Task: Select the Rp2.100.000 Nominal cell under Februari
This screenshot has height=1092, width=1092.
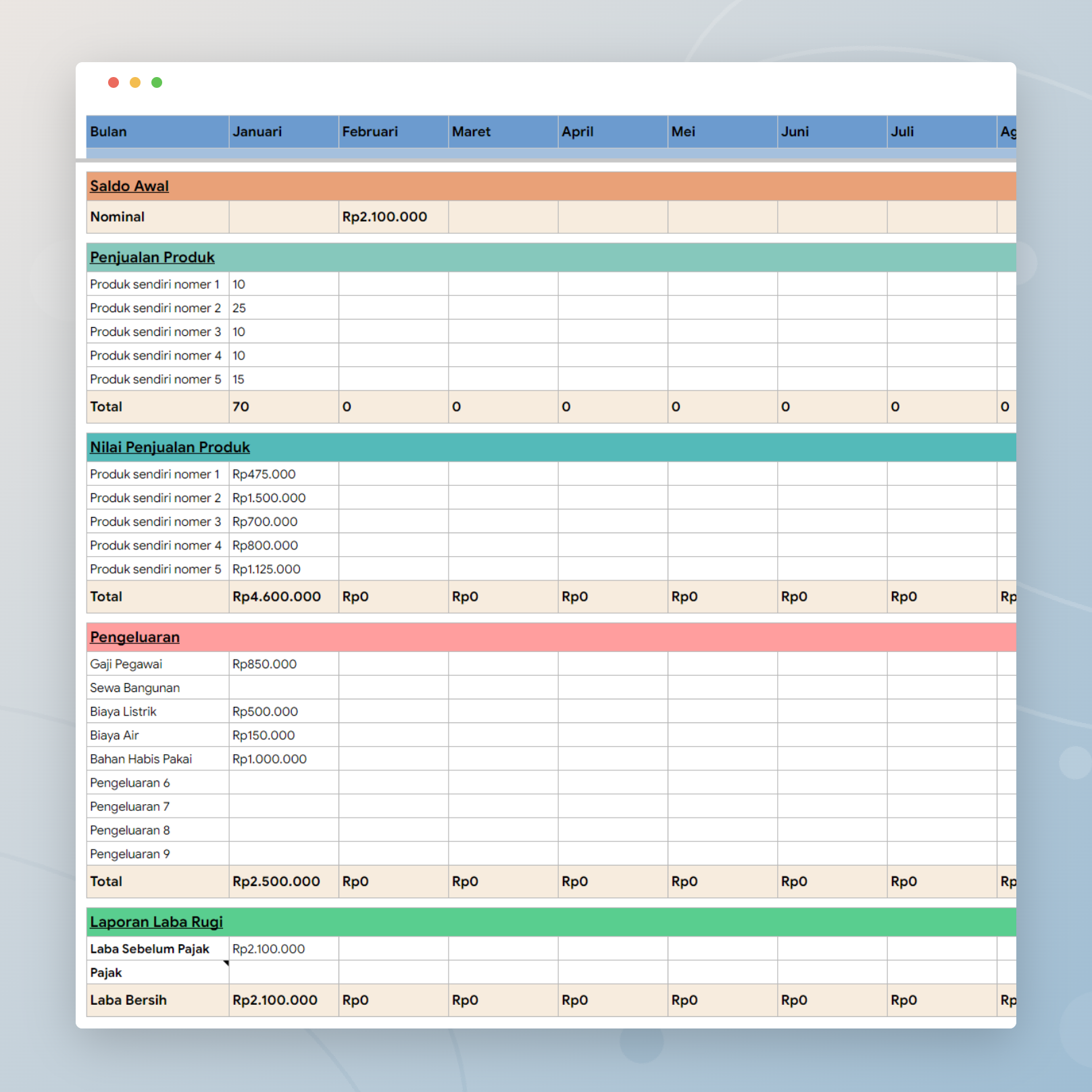Action: [393, 217]
